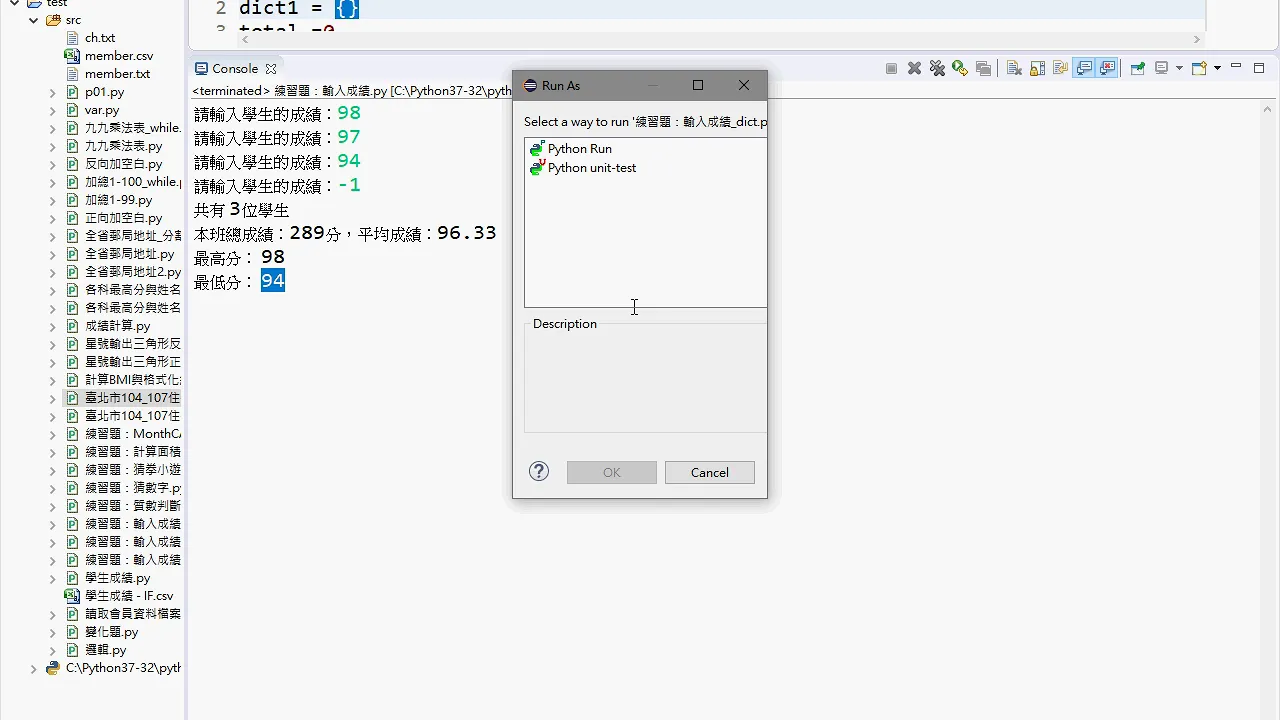Click the Display Selected Console monitor icon
The image size is (1280, 720).
[1162, 68]
